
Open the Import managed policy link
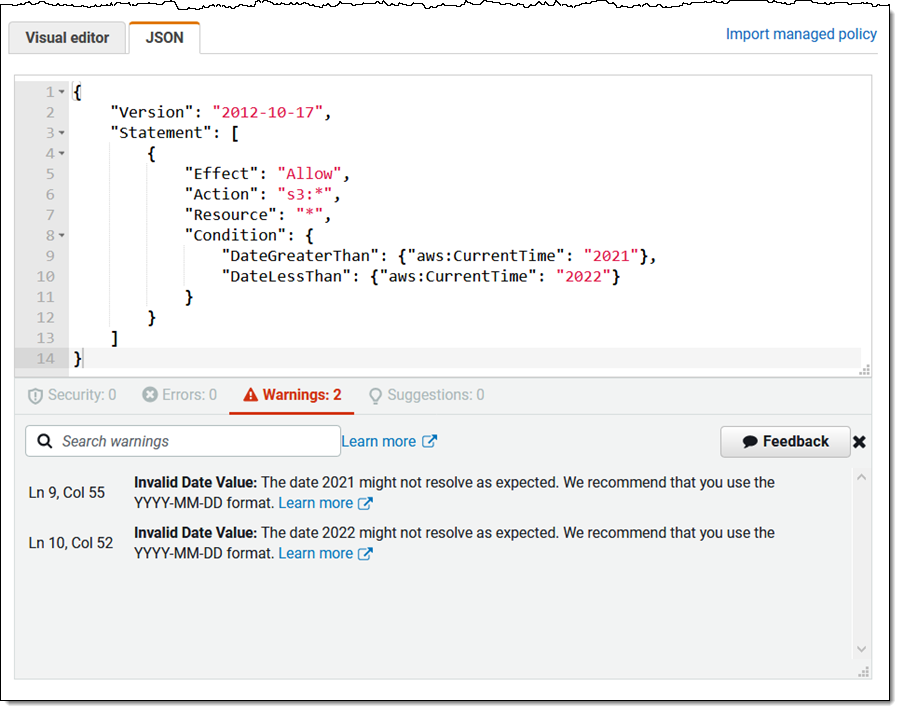801,34
